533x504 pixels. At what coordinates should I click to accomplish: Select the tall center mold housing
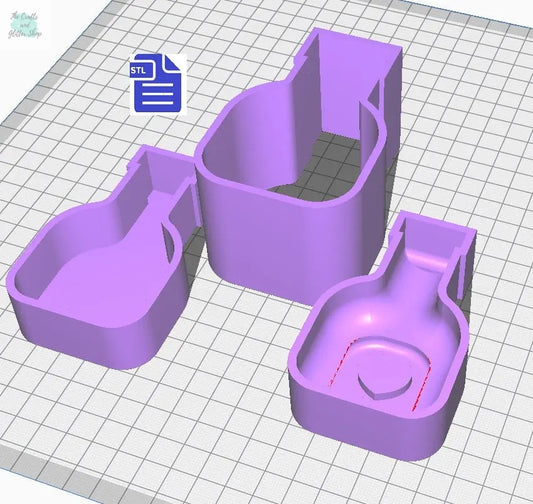click(299, 167)
